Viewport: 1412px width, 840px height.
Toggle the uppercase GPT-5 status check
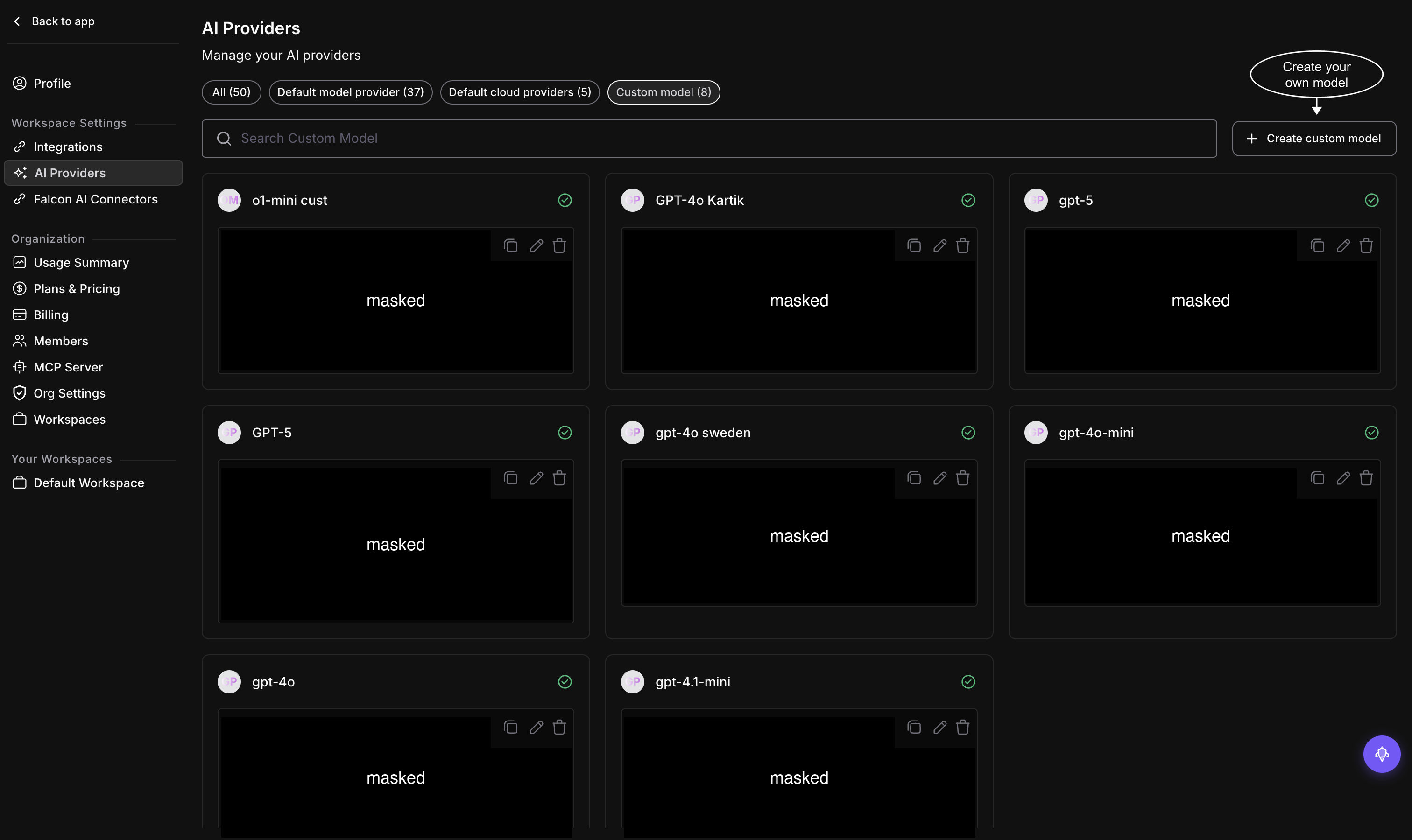(565, 433)
